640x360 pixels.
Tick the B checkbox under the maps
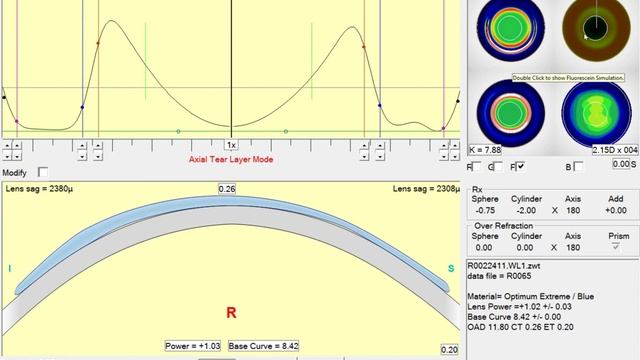click(x=578, y=167)
